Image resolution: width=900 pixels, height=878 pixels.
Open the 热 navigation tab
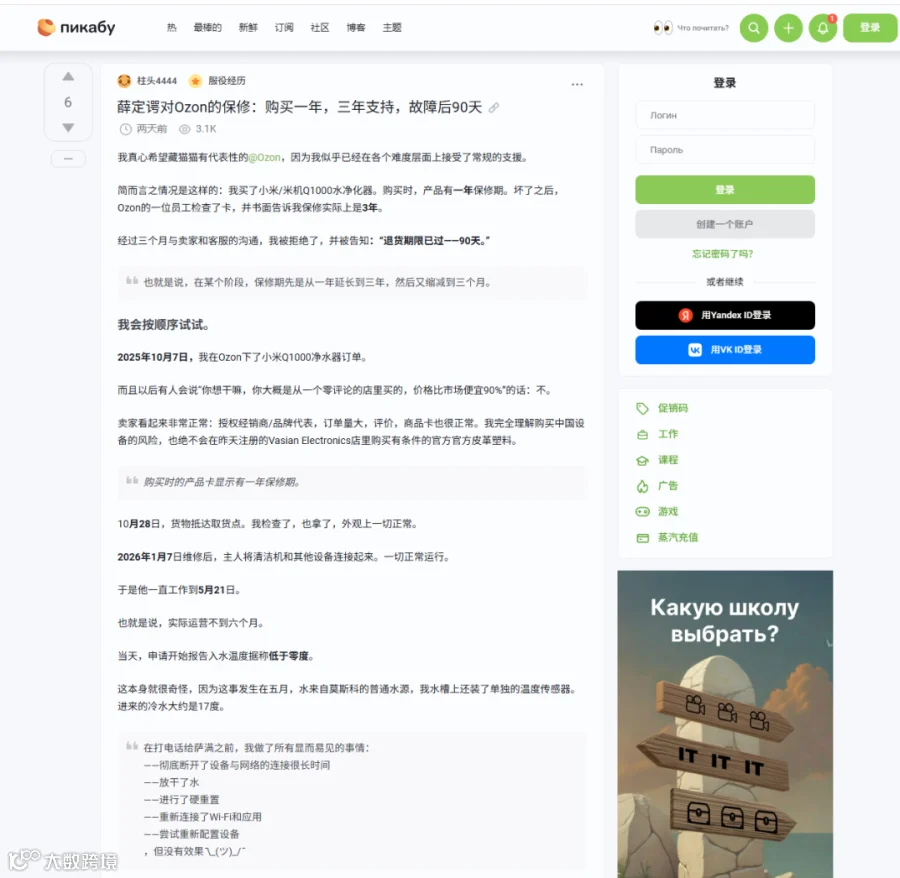tap(172, 28)
